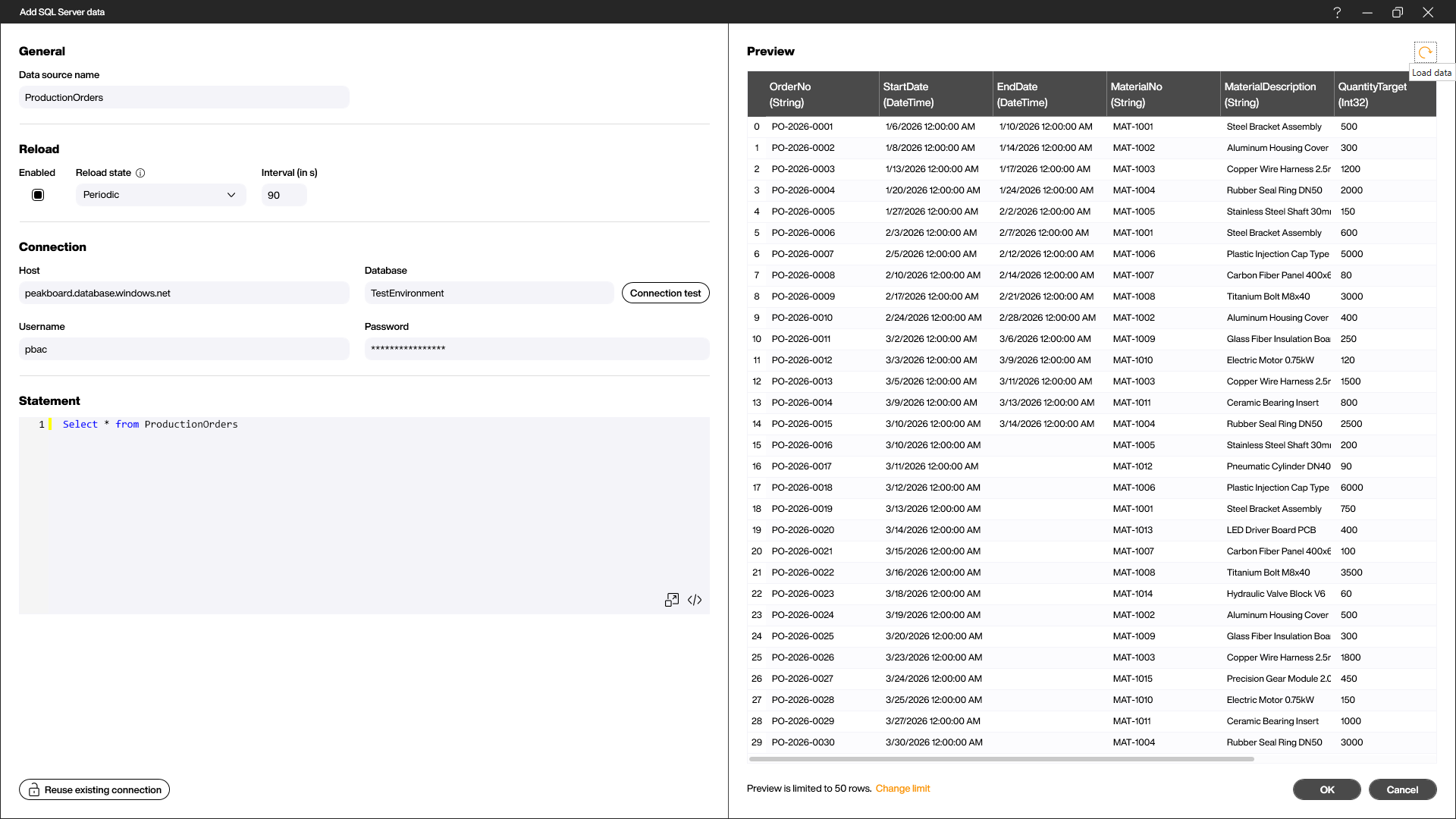This screenshot has width=1456, height=819.
Task: Run the Connection test button
Action: 666,293
